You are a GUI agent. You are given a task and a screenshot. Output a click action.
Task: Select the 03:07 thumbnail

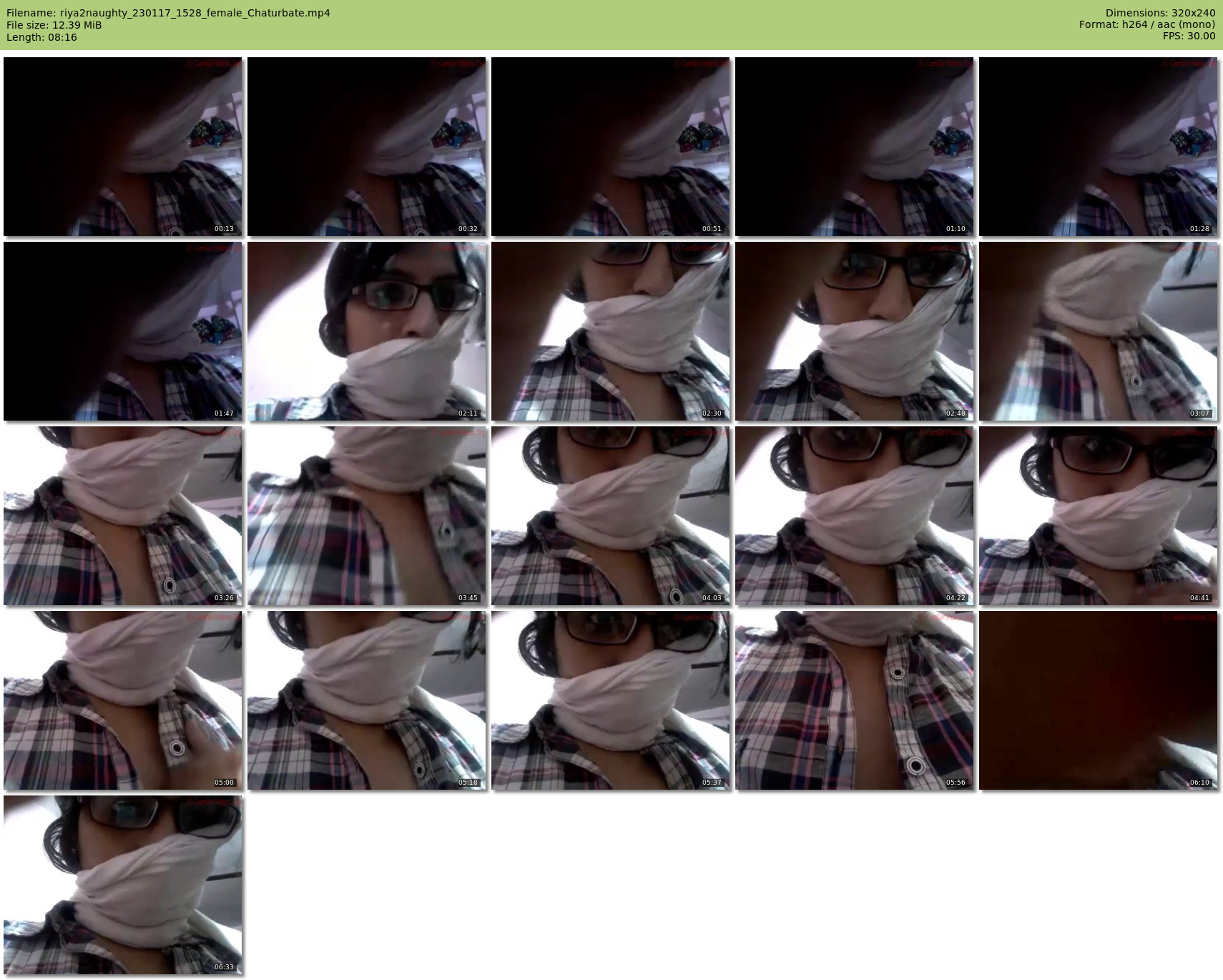point(1098,331)
